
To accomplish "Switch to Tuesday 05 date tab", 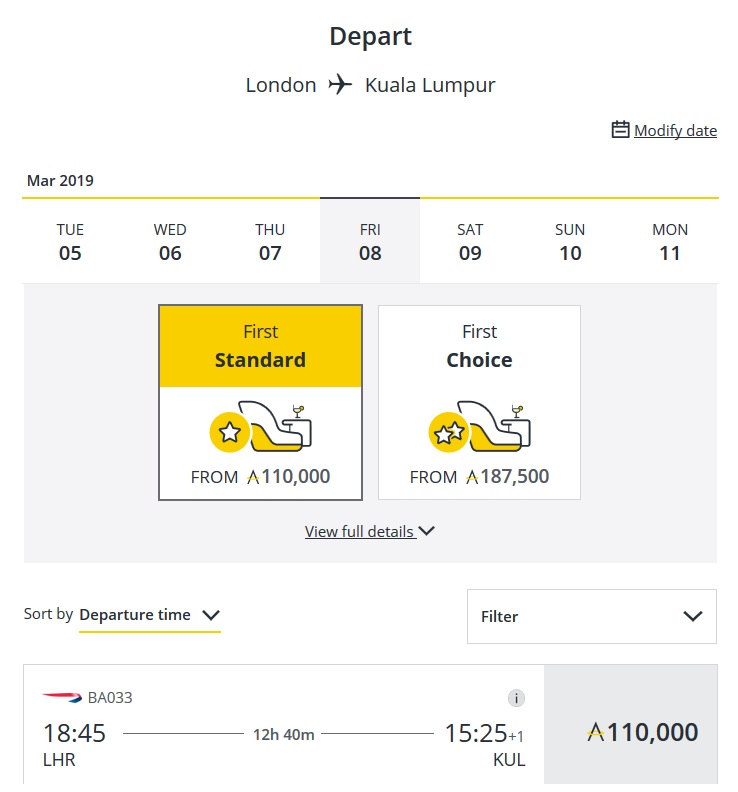I will 70,241.
